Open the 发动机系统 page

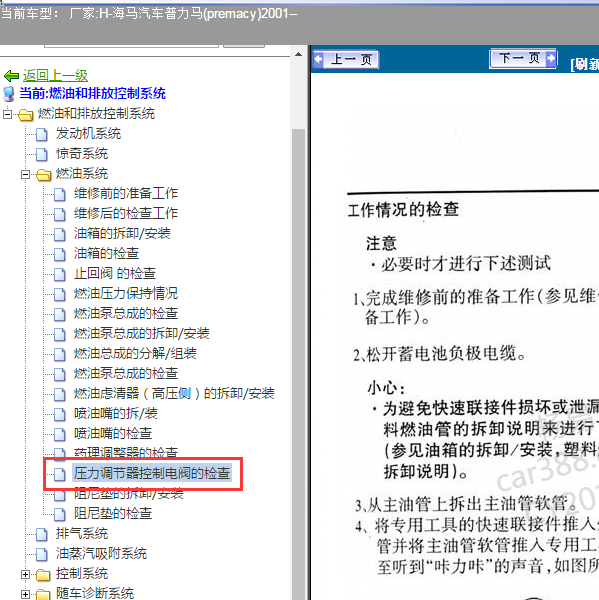88,134
